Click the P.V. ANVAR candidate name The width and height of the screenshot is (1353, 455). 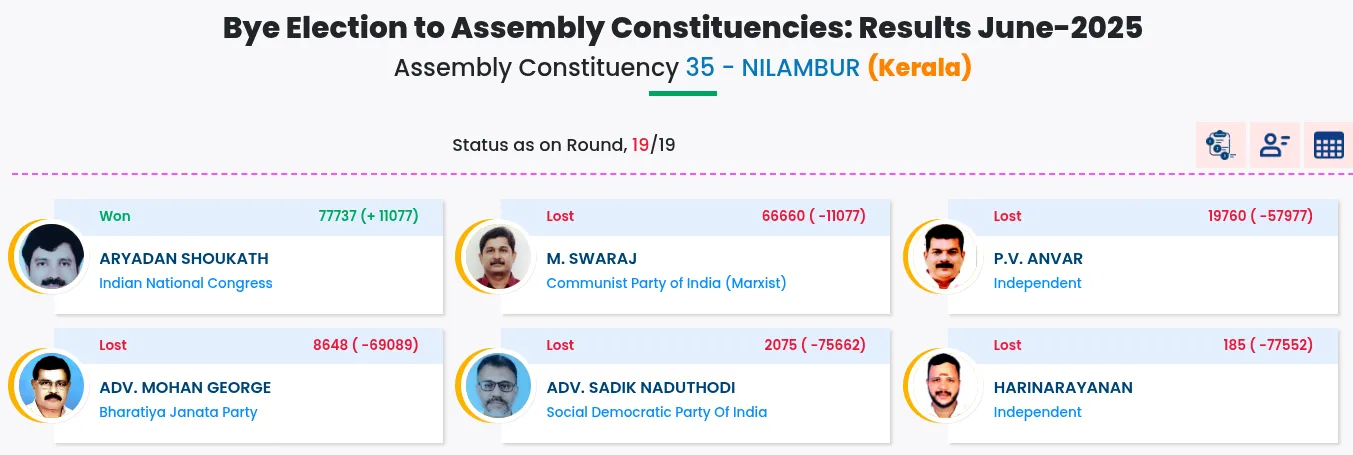[x=1038, y=258]
